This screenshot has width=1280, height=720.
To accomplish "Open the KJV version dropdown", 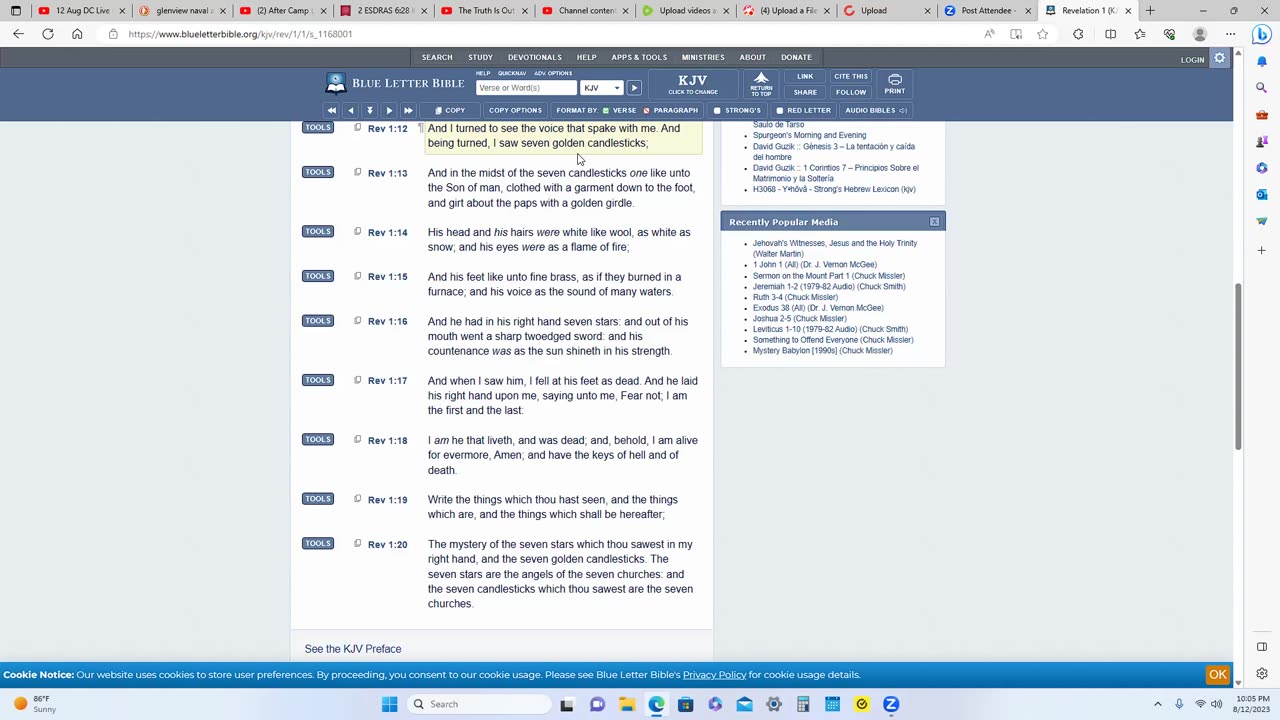I will pos(602,88).
